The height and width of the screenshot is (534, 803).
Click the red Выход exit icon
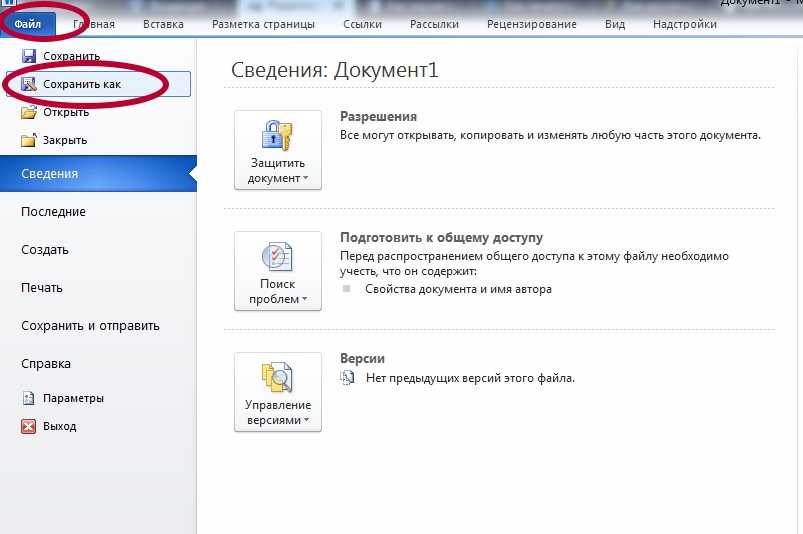[x=29, y=426]
